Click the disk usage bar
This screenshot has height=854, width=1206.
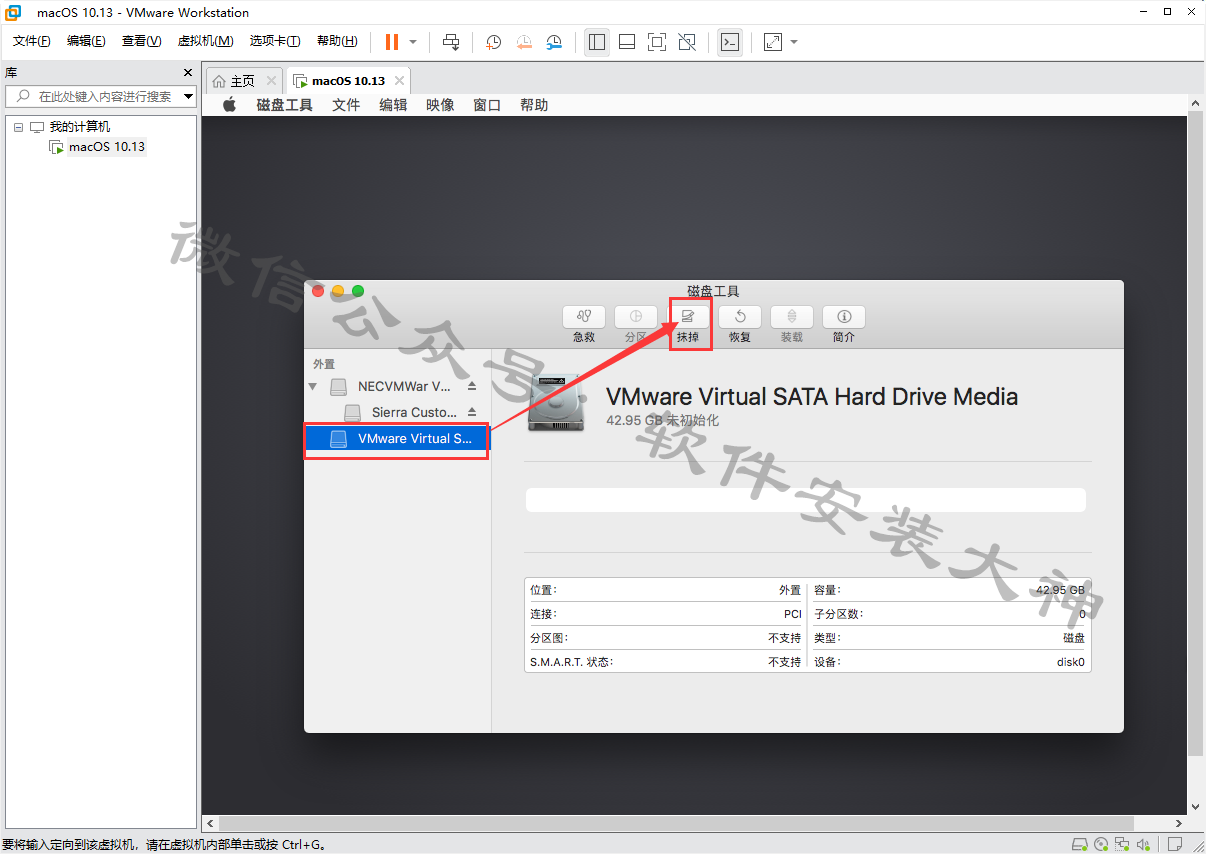(x=806, y=500)
